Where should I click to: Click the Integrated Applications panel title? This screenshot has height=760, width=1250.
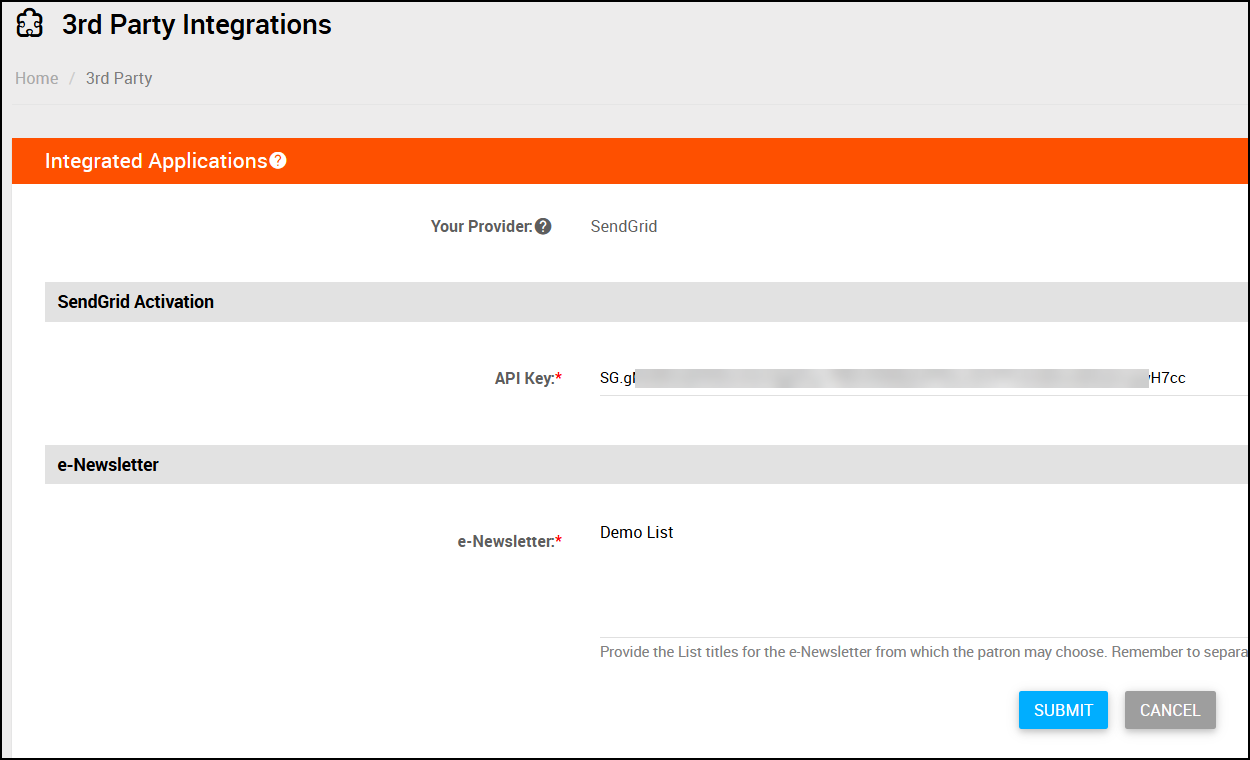point(156,161)
